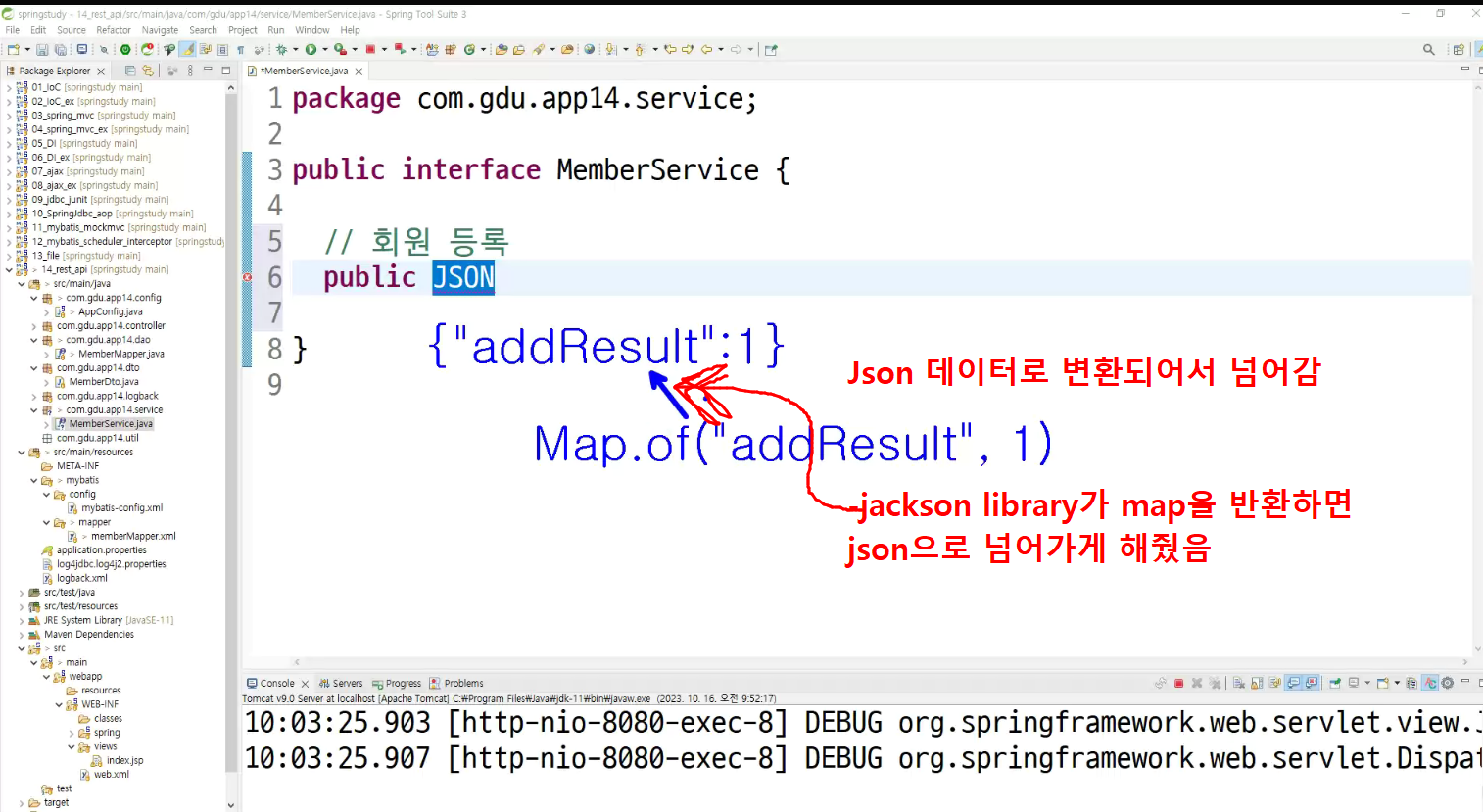Toggle show console on standard output
The width and height of the screenshot is (1483, 812).
[1293, 683]
